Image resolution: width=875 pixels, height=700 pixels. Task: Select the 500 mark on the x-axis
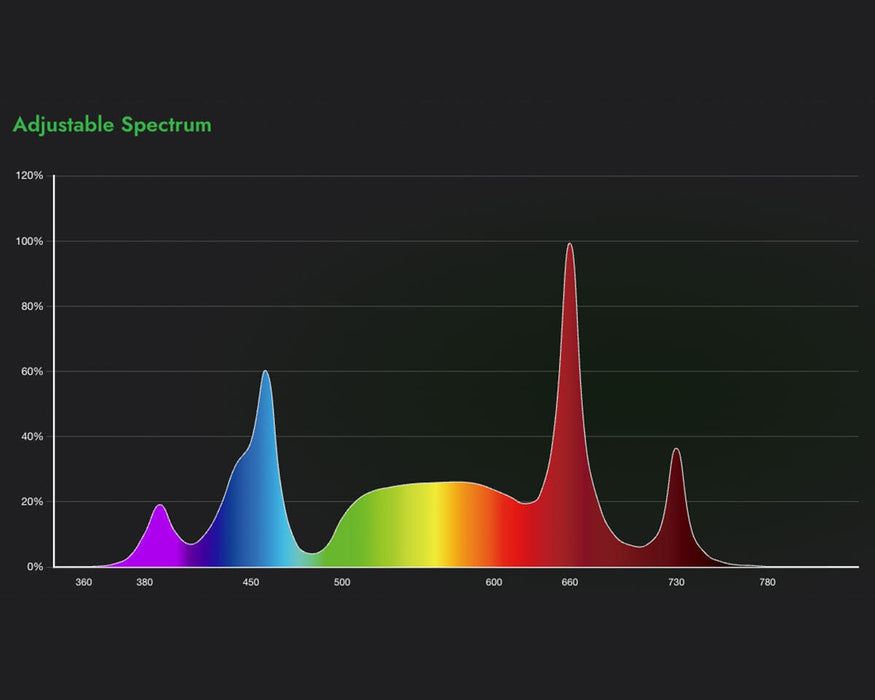point(340,581)
